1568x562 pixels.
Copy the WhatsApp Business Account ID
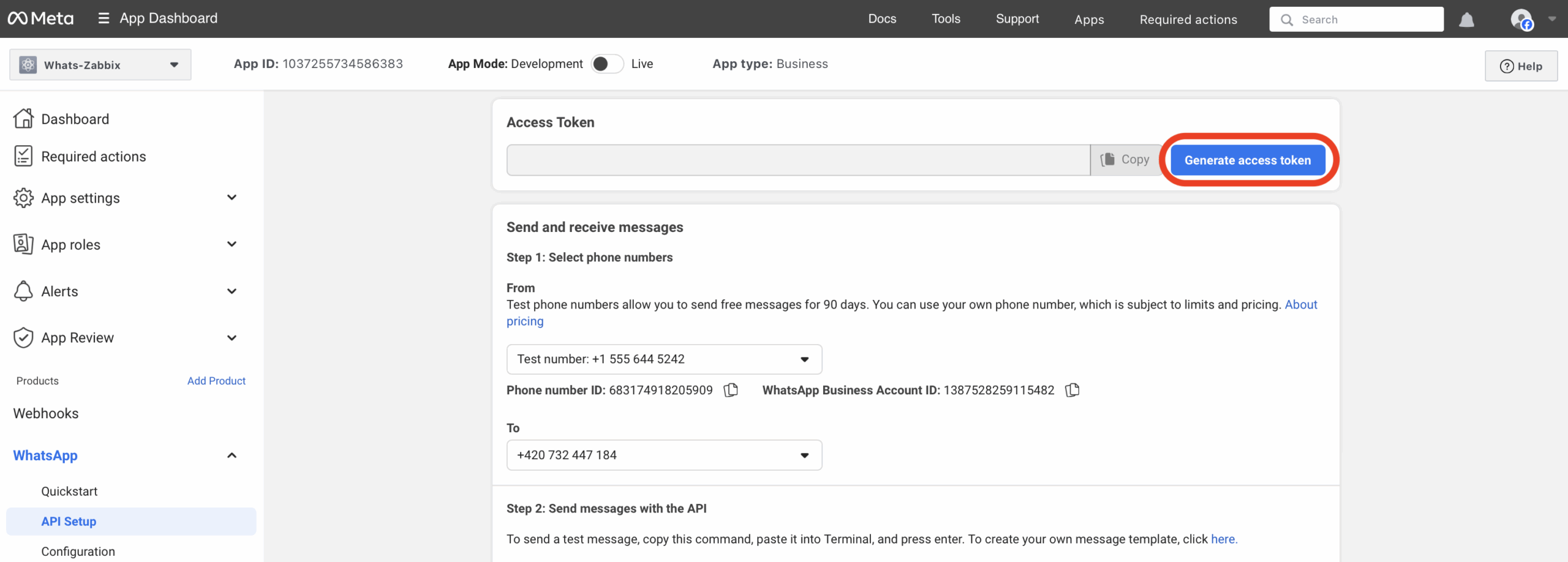click(x=1072, y=390)
